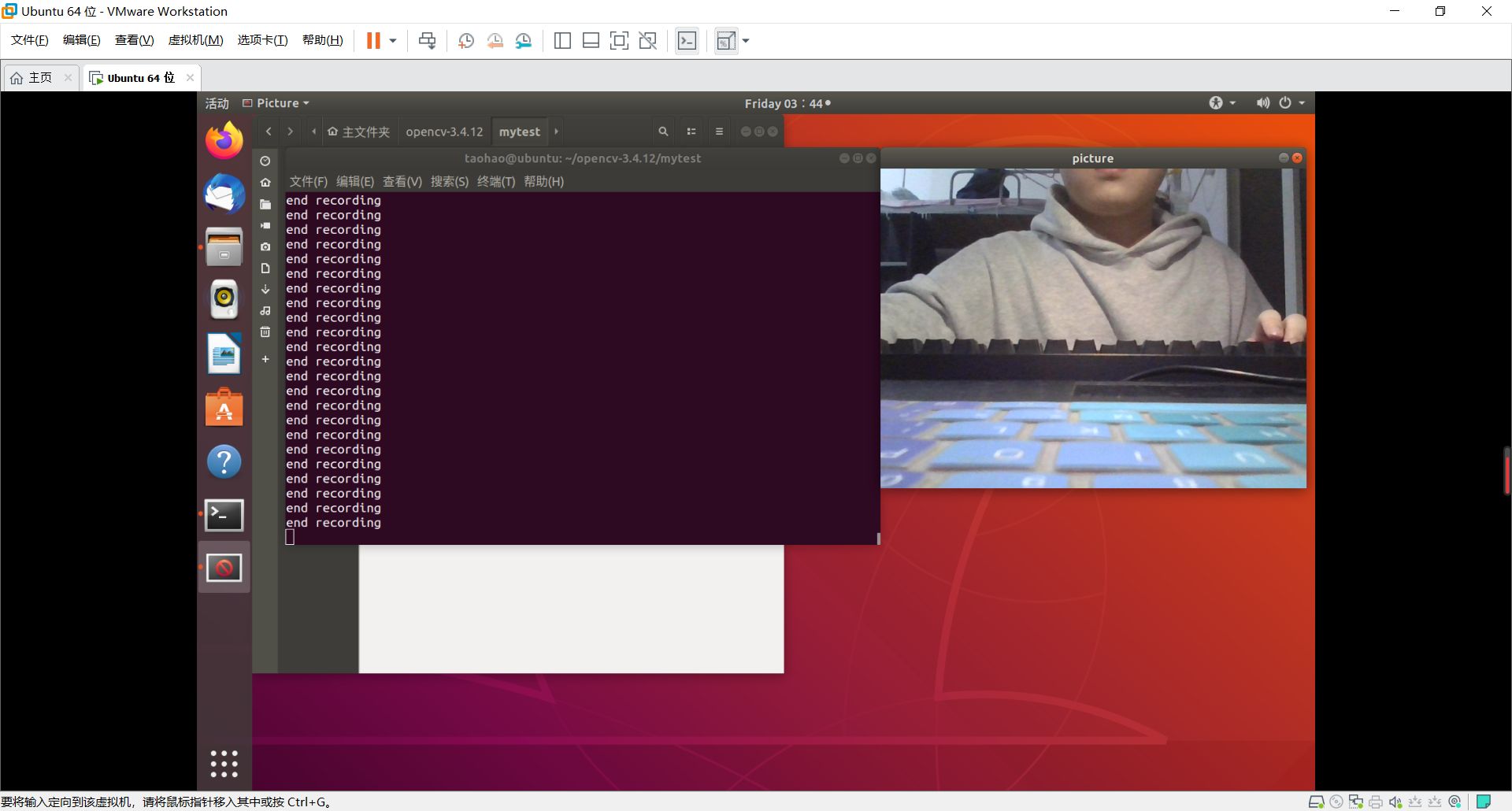Open the VMware 帮助(H) menu
The image size is (1512, 811).
[x=323, y=40]
